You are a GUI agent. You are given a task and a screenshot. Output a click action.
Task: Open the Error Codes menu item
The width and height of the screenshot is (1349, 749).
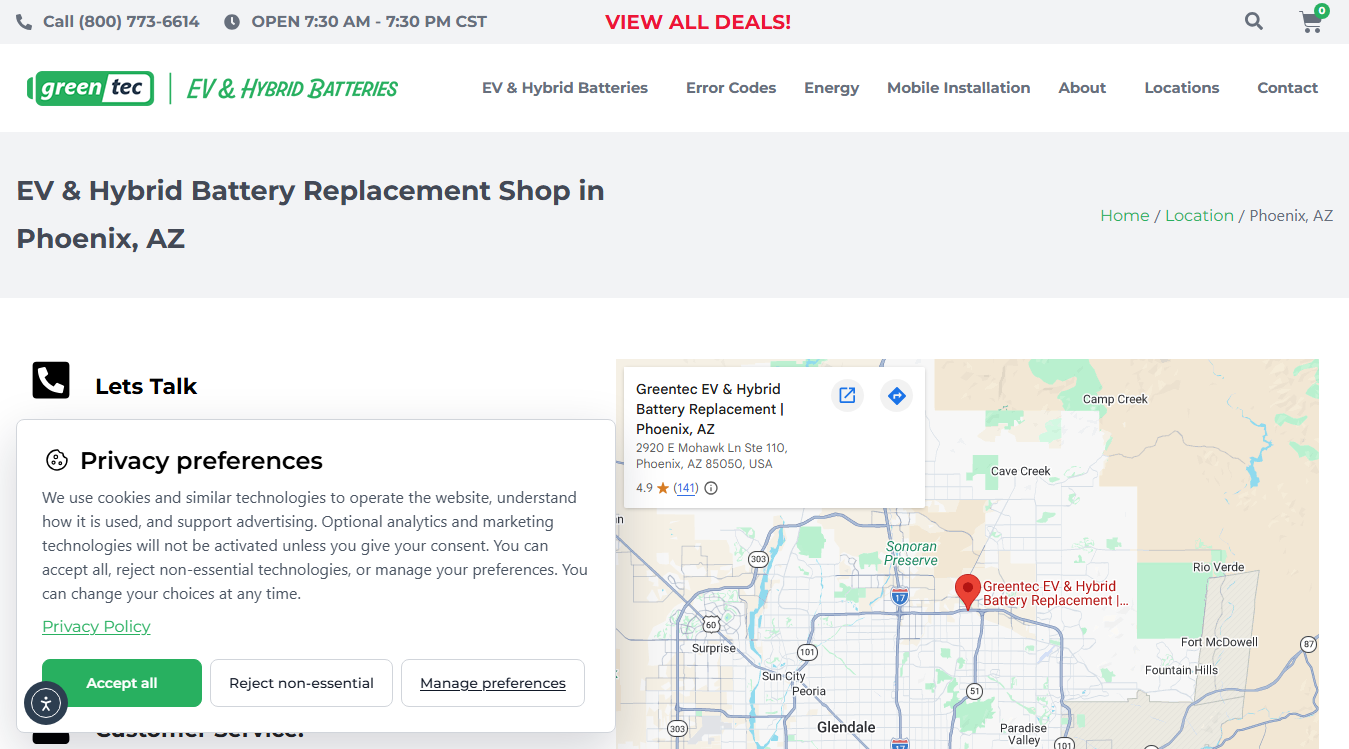point(731,88)
